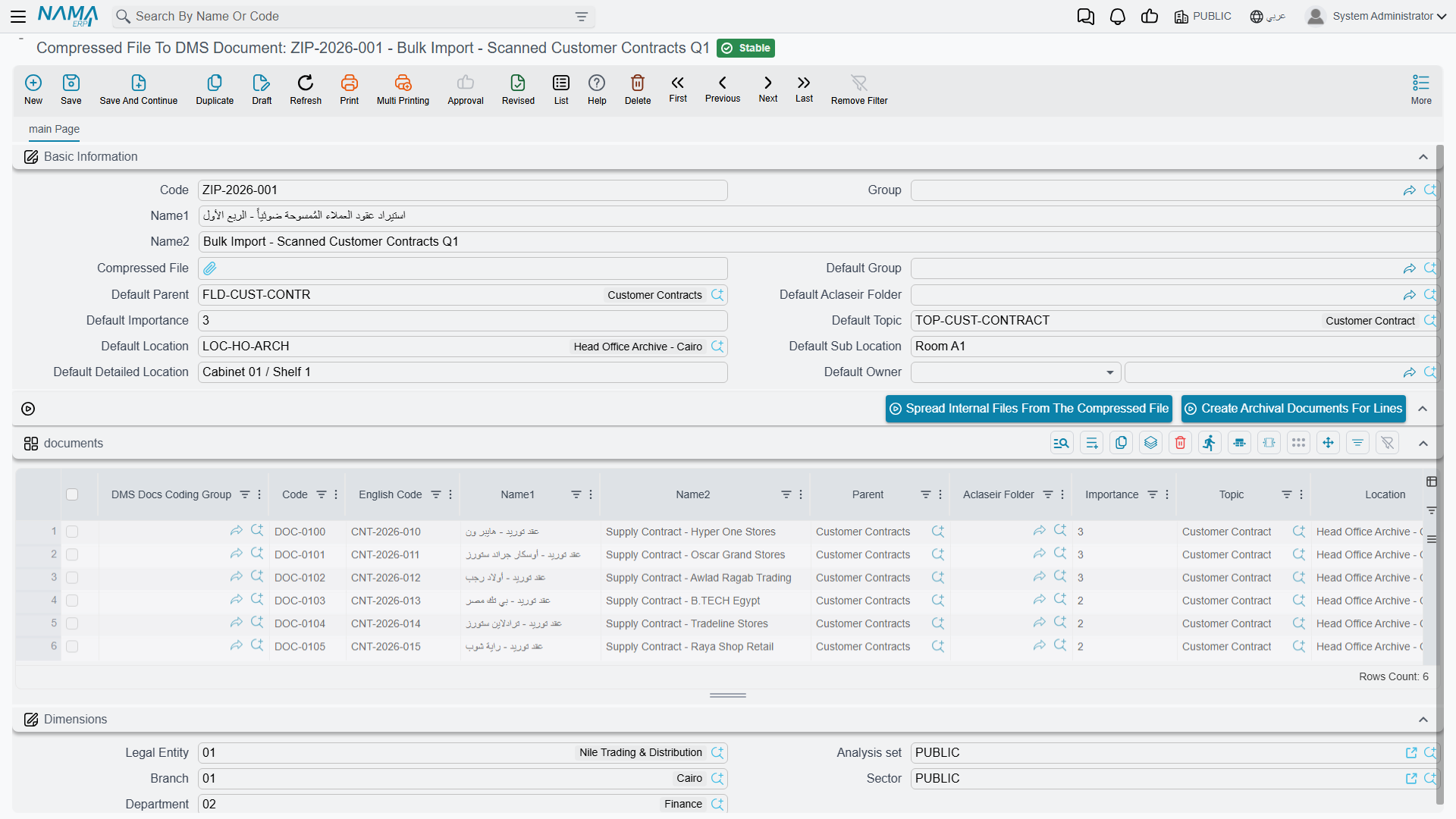The height and width of the screenshot is (819, 1456).
Task: Check the row checkbox for DOC-0105
Action: pyautogui.click(x=72, y=647)
